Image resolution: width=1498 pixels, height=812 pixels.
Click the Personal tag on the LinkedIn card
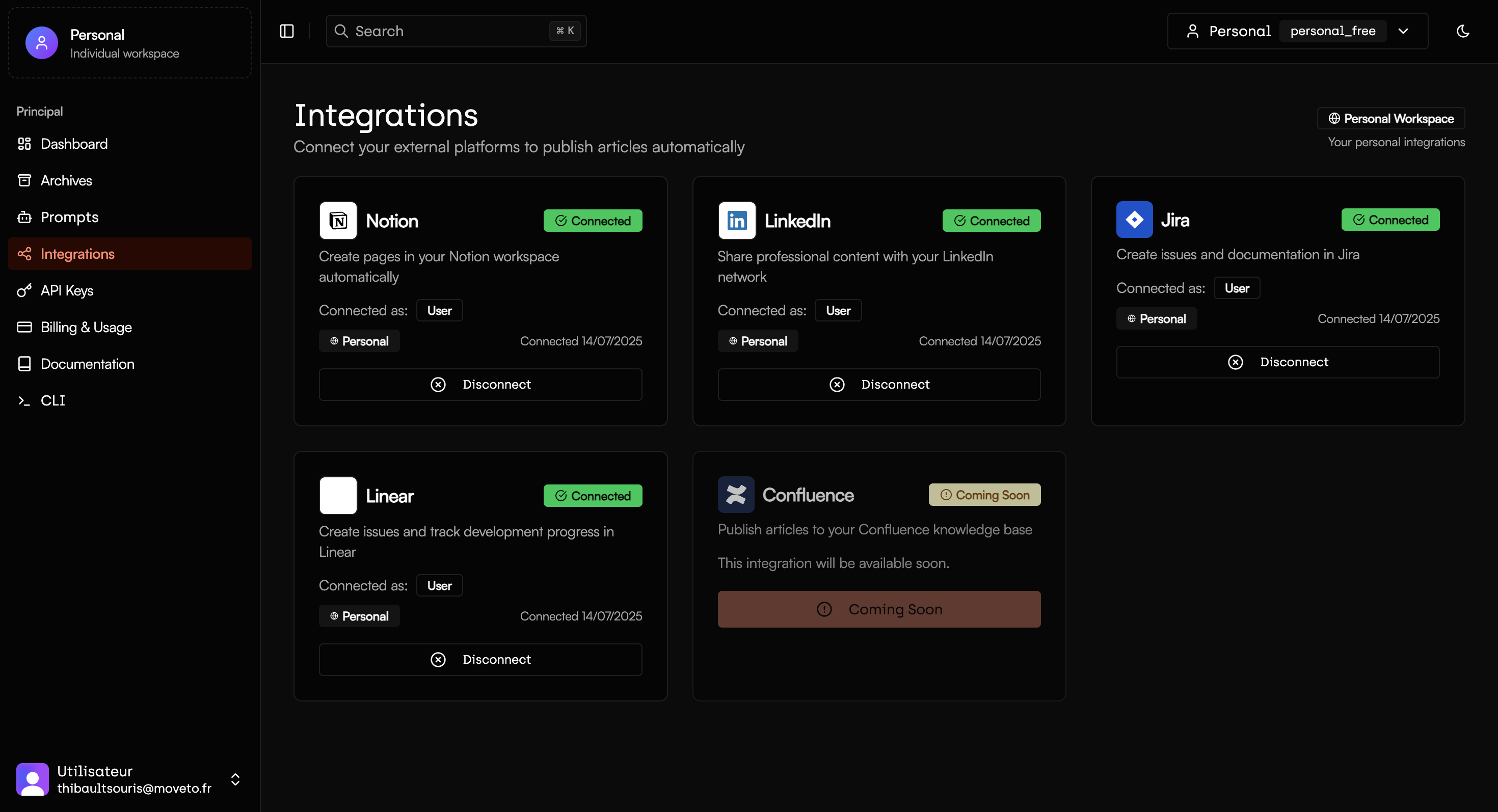(x=758, y=341)
